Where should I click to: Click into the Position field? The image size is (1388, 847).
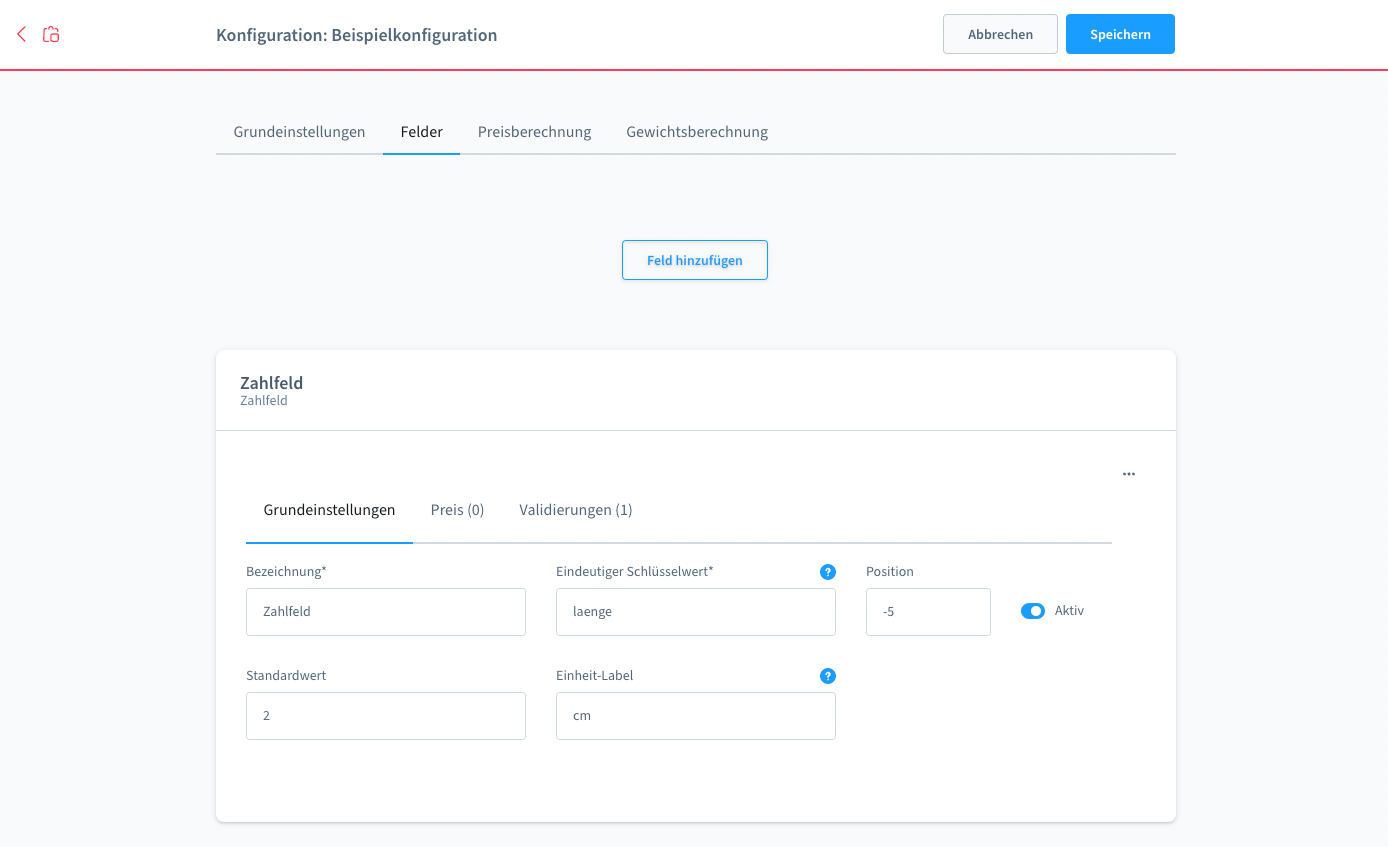pos(927,612)
